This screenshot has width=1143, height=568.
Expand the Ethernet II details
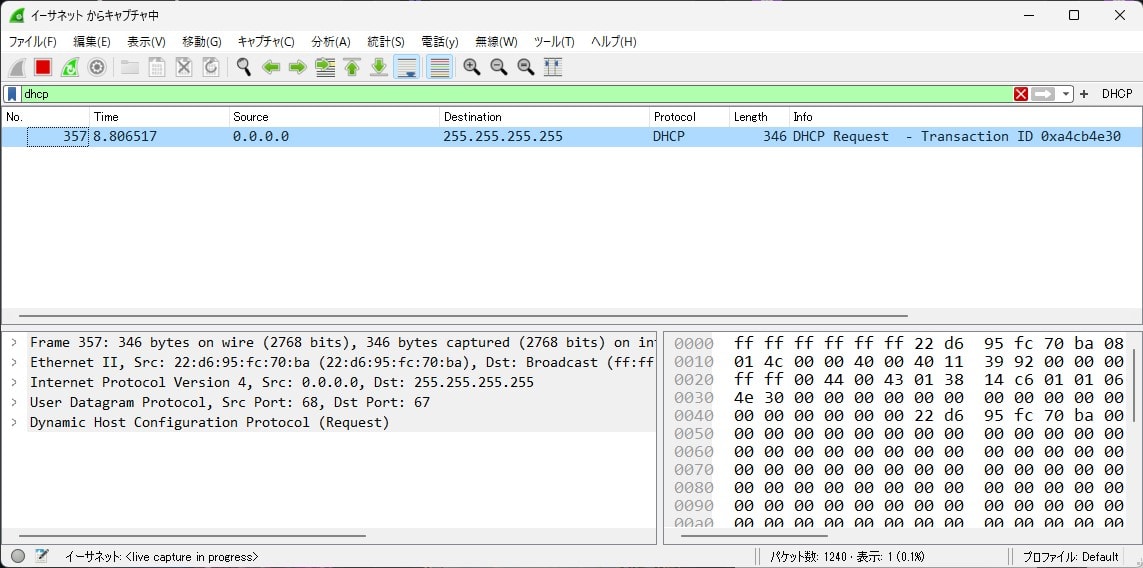[14, 362]
